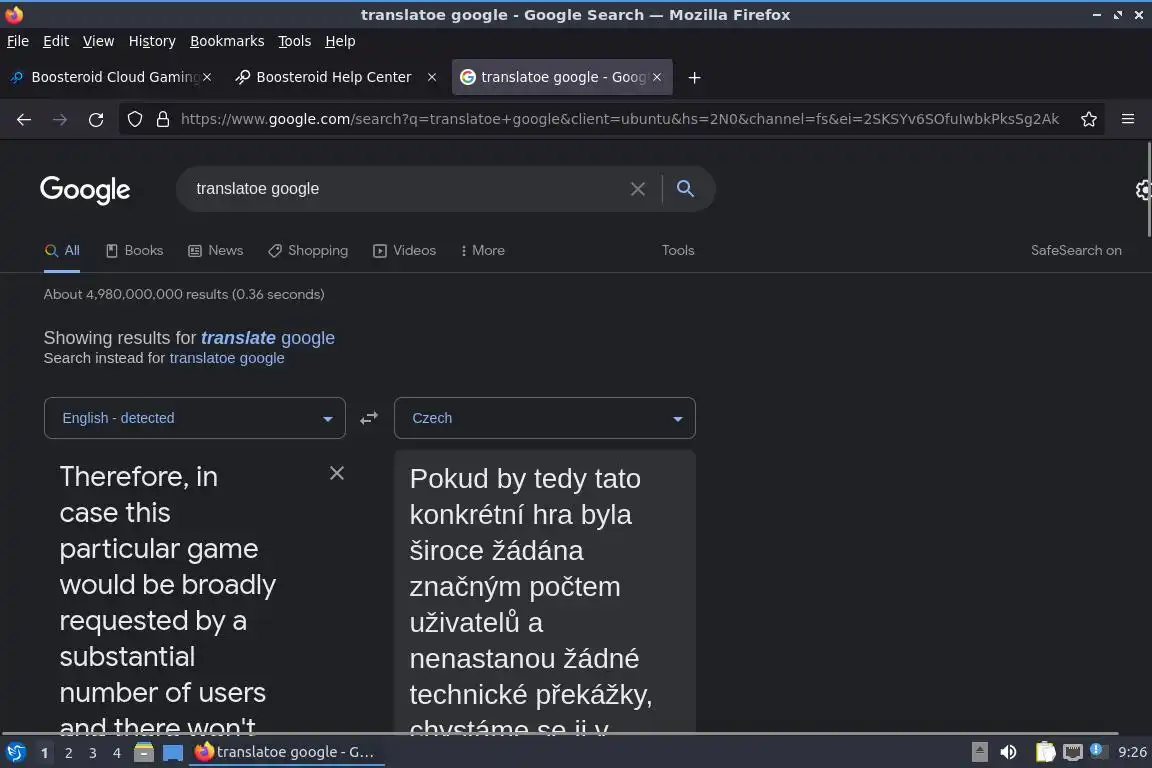The width and height of the screenshot is (1152, 768).
Task: Click the 9:26 clock
Action: pyautogui.click(x=1132, y=752)
